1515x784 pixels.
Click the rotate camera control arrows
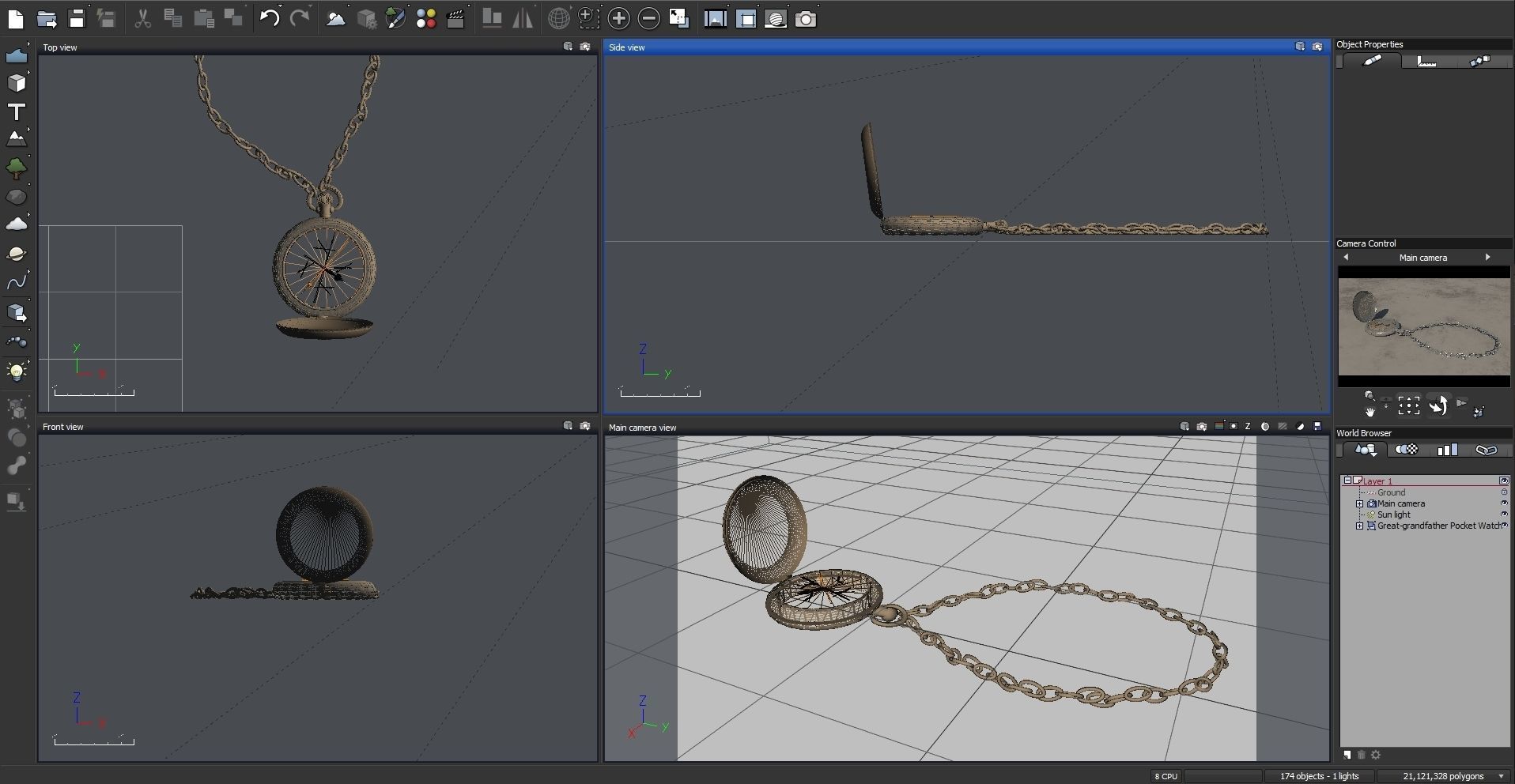pyautogui.click(x=1438, y=405)
